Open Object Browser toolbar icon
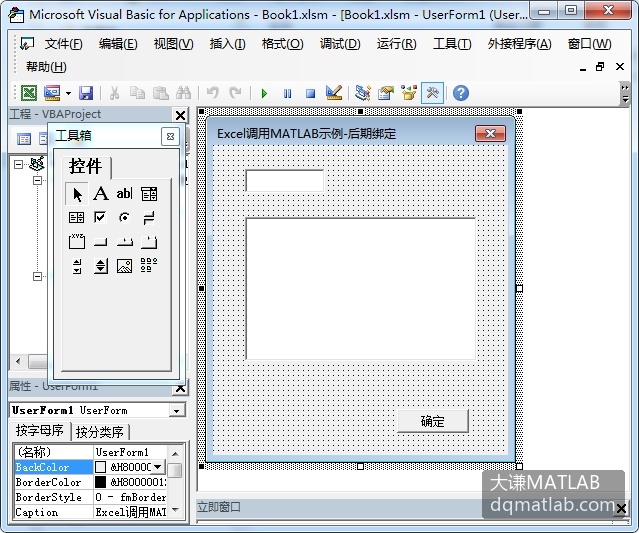Screen dimensions: 639x533 tap(409, 93)
